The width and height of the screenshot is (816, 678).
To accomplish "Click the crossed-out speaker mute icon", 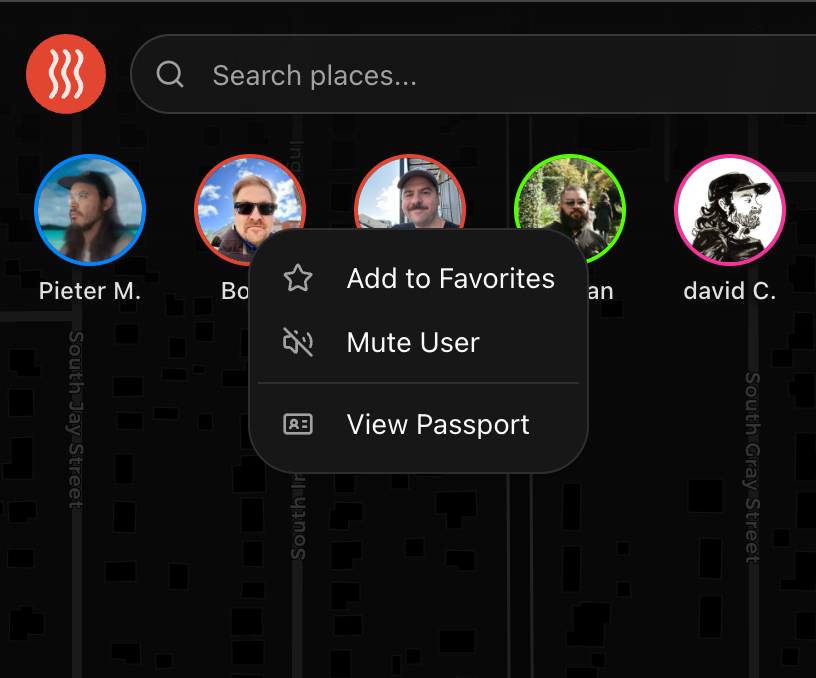I will pyautogui.click(x=298, y=343).
